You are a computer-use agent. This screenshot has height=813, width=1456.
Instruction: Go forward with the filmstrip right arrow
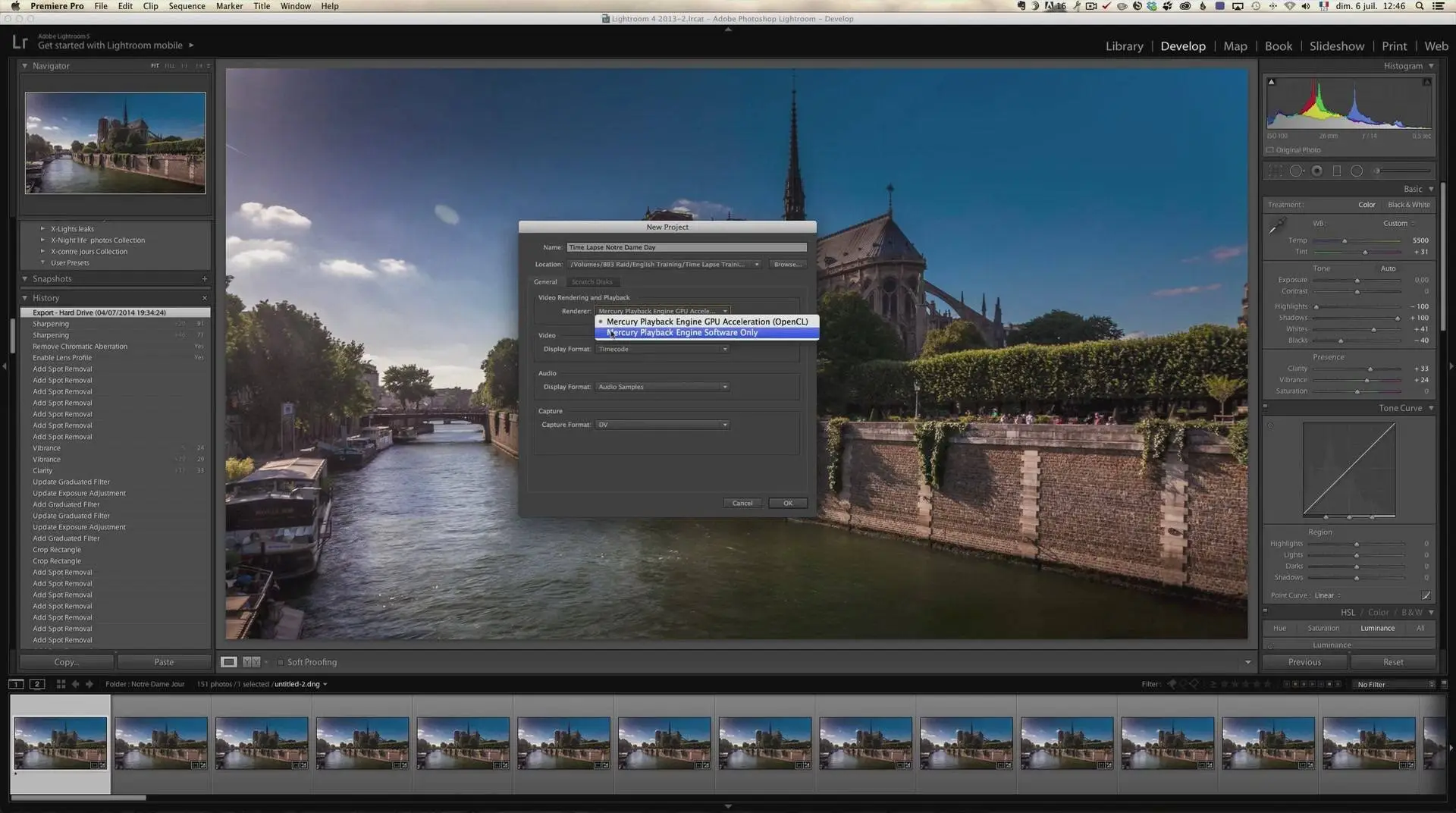[89, 684]
